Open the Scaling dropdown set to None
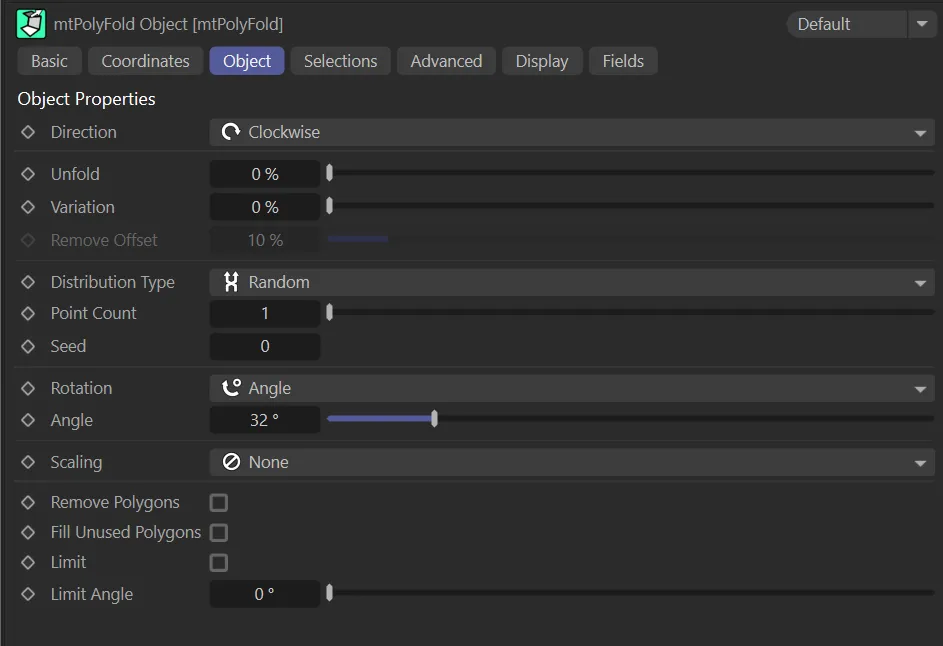This screenshot has height=646, width=943. [571, 462]
